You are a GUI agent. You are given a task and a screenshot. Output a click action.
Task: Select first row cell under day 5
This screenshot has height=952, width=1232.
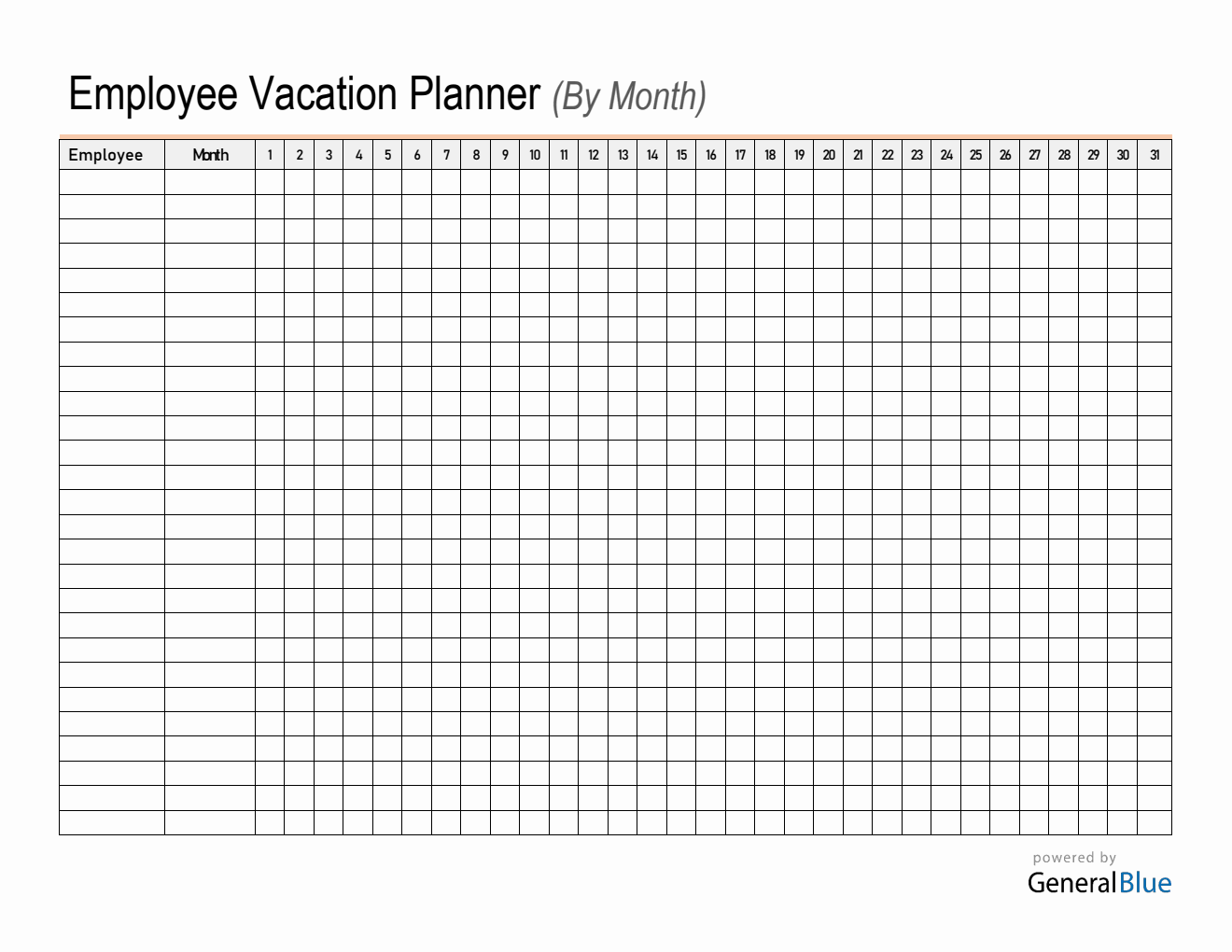click(x=387, y=182)
